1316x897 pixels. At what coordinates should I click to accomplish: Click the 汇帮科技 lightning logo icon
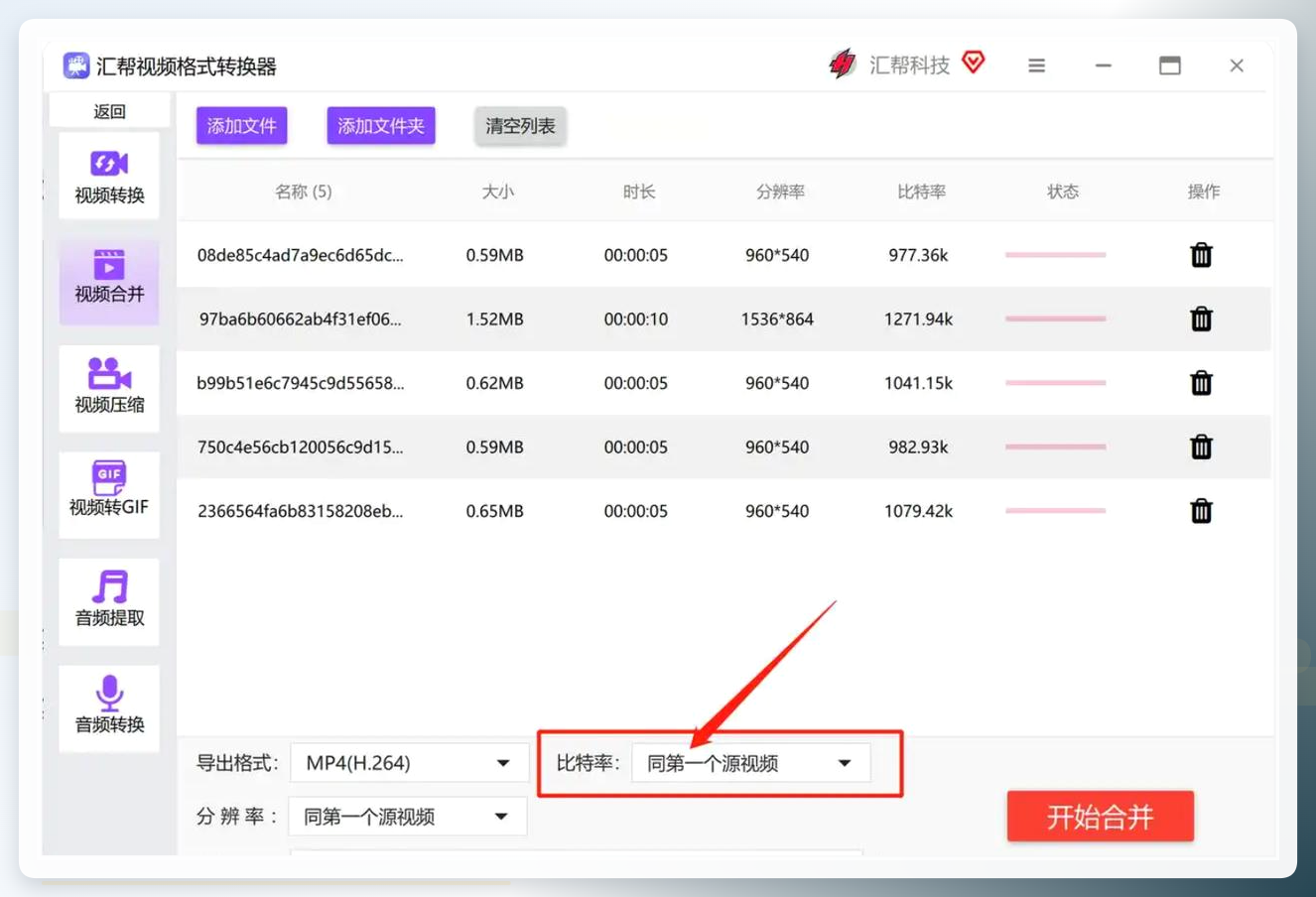pyautogui.click(x=843, y=64)
